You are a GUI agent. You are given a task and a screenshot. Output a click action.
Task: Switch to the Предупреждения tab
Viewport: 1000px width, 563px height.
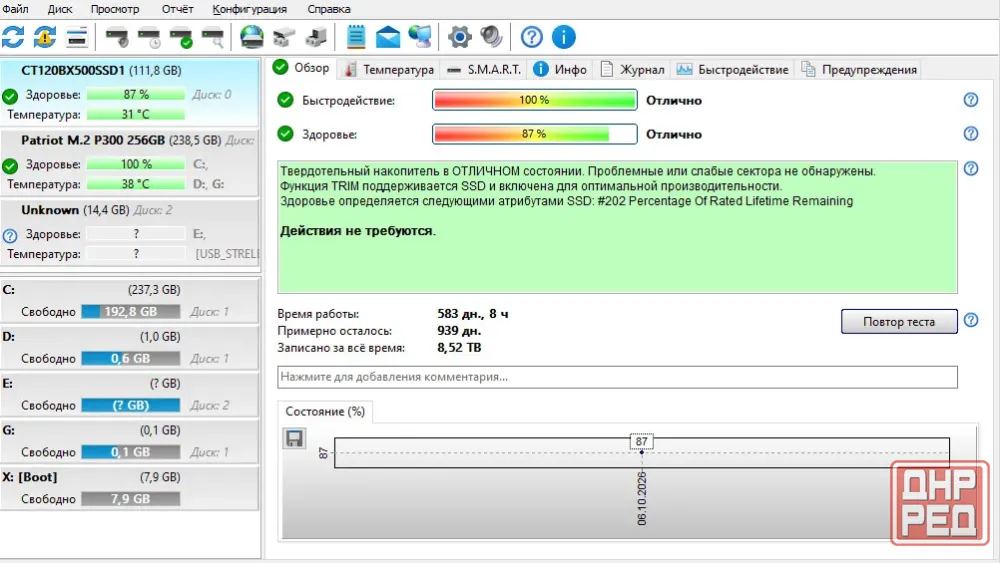coord(859,69)
